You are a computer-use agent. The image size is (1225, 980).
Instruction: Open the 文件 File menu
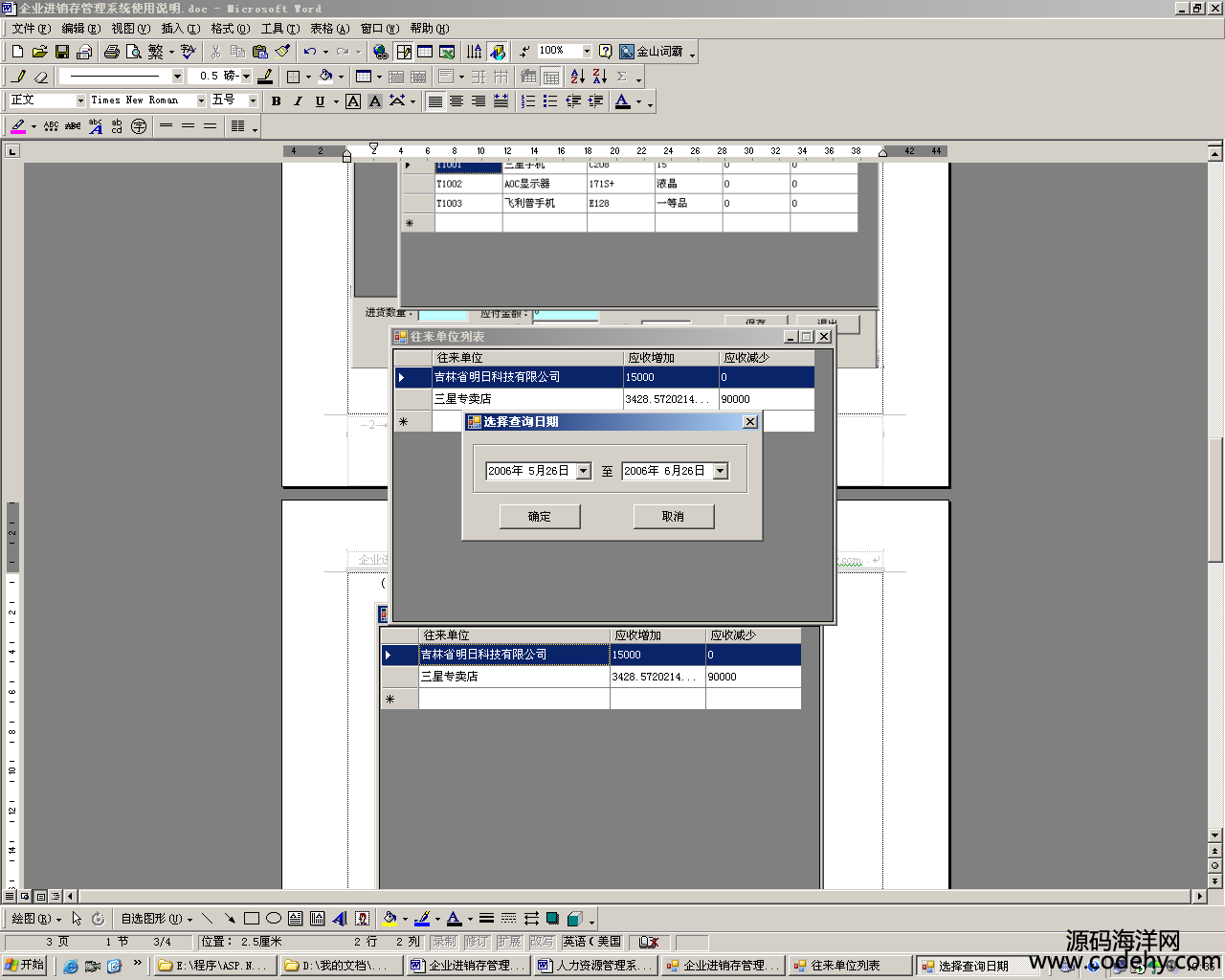31,29
